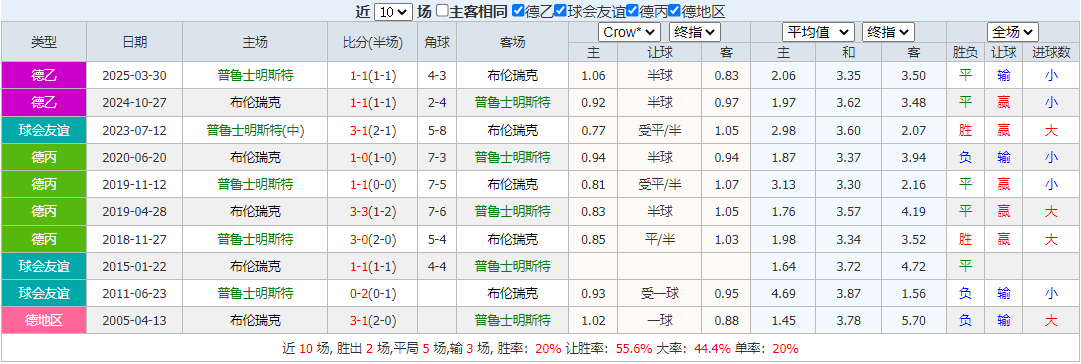Image resolution: width=1081 pixels, height=364 pixels.
Task: Select the 2024-10-27 date cell
Action: click(x=134, y=103)
